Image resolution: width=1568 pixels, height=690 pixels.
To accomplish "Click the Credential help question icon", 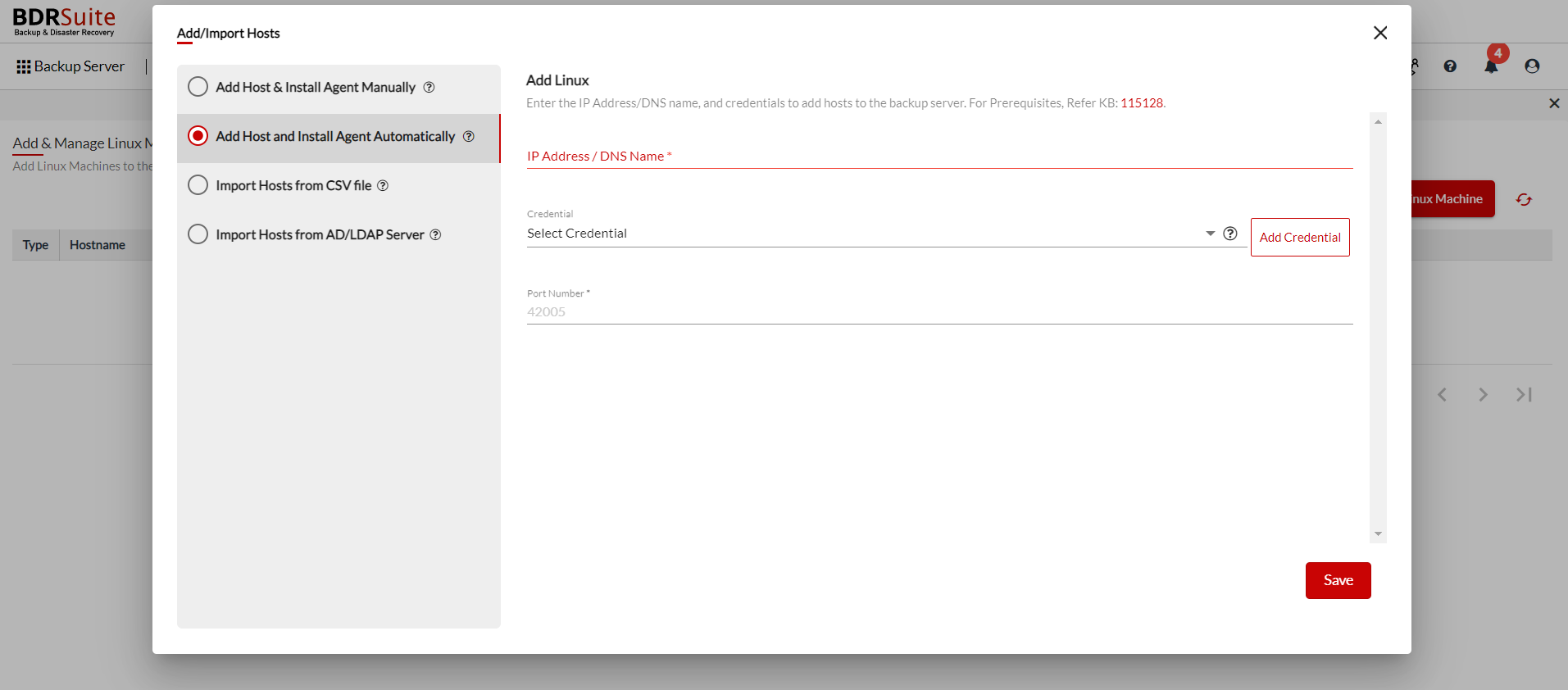I will (1230, 234).
